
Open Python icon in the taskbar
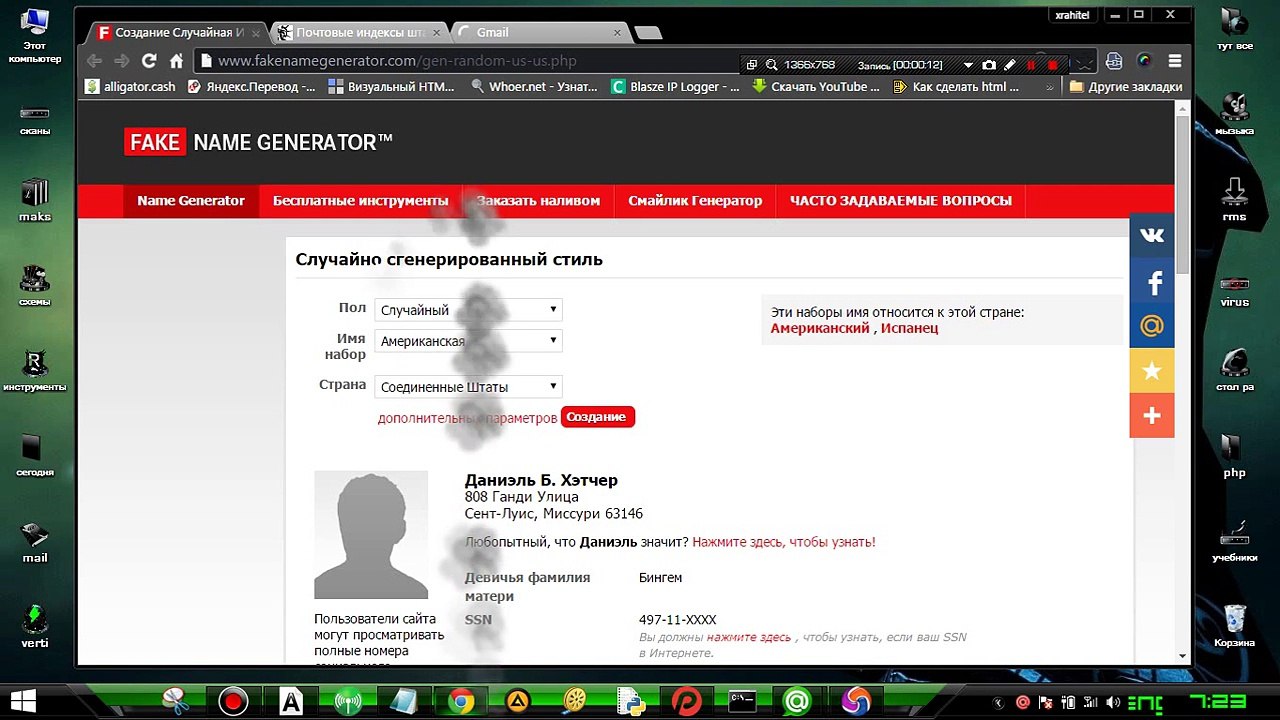(x=631, y=702)
